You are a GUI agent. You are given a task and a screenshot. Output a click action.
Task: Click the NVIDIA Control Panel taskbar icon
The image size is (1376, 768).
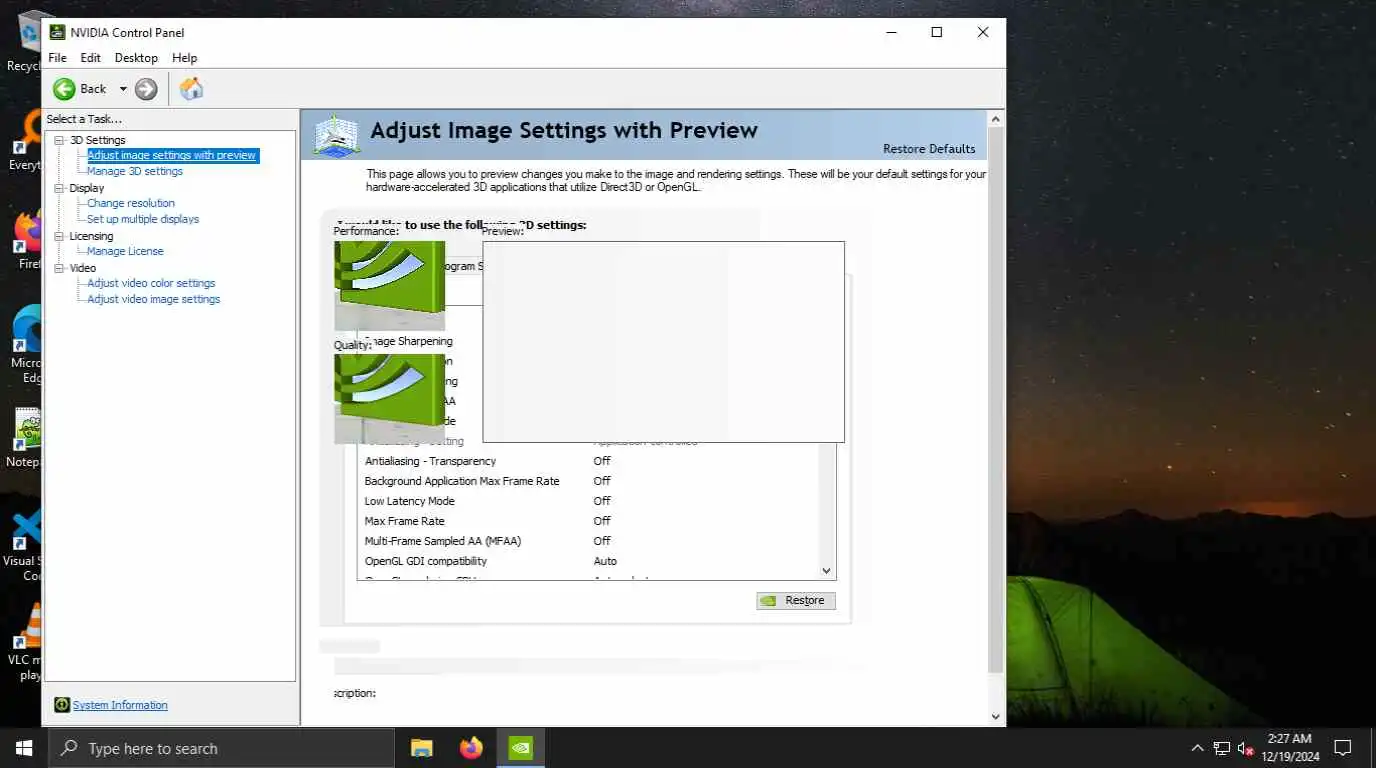521,748
